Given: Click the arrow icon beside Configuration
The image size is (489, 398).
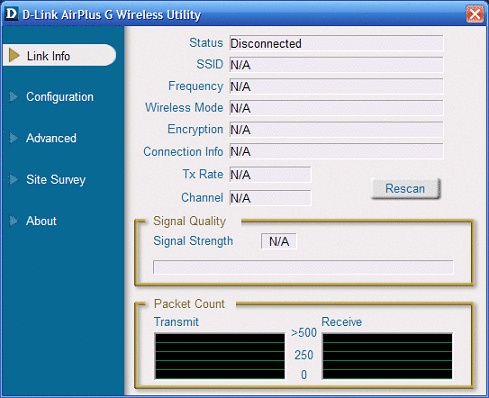Looking at the screenshot, I should (13, 97).
